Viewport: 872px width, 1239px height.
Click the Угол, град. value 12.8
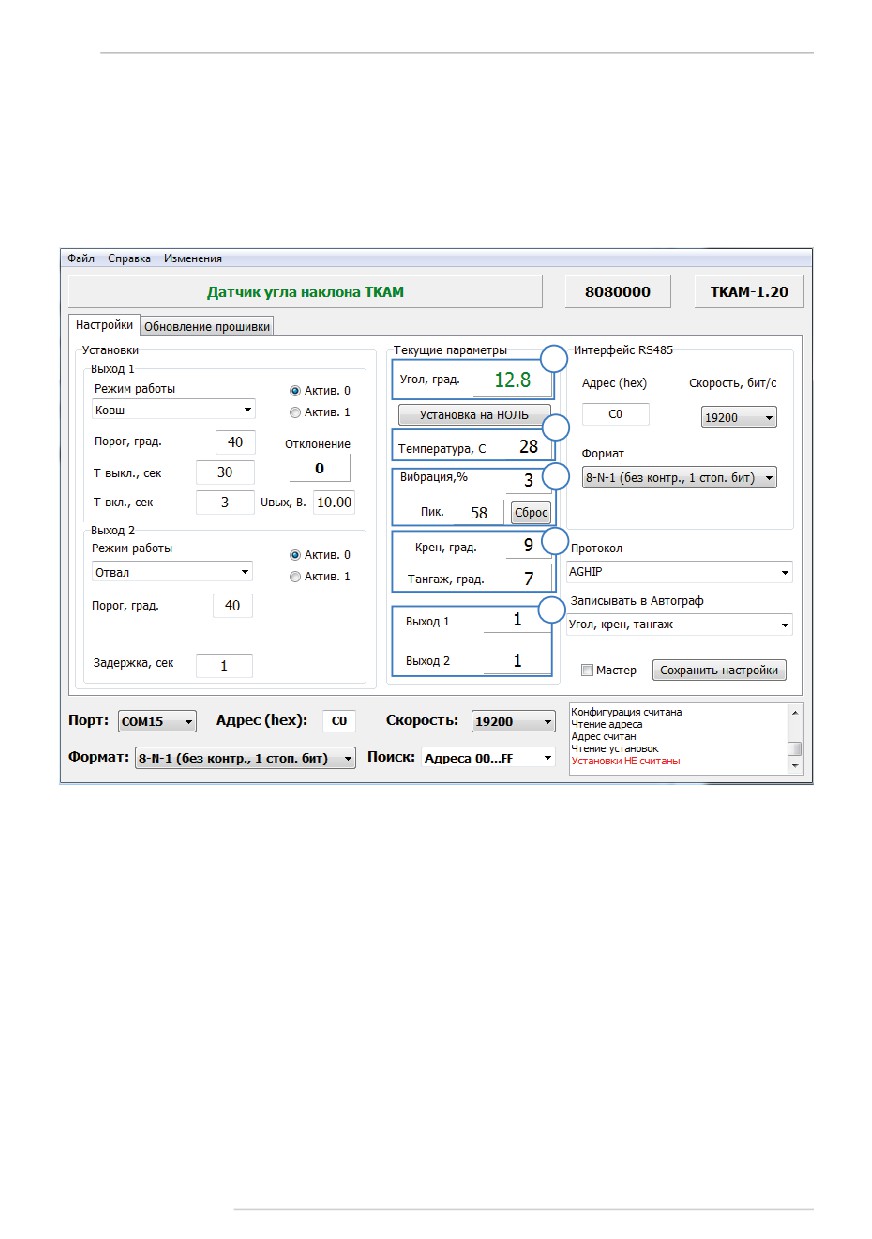pos(513,380)
